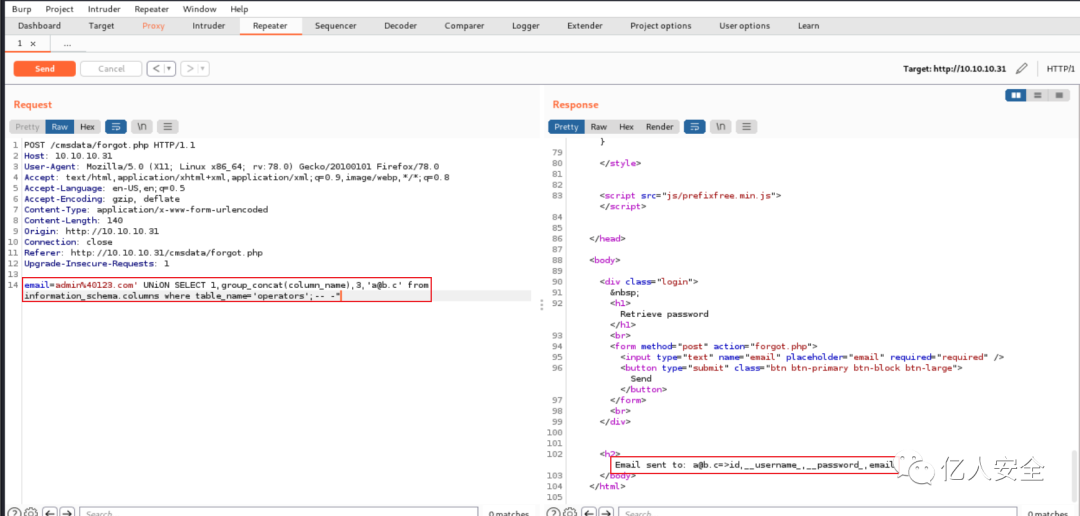Toggle word wrap icon in Request panel
This screenshot has width=1080, height=516.
[116, 127]
